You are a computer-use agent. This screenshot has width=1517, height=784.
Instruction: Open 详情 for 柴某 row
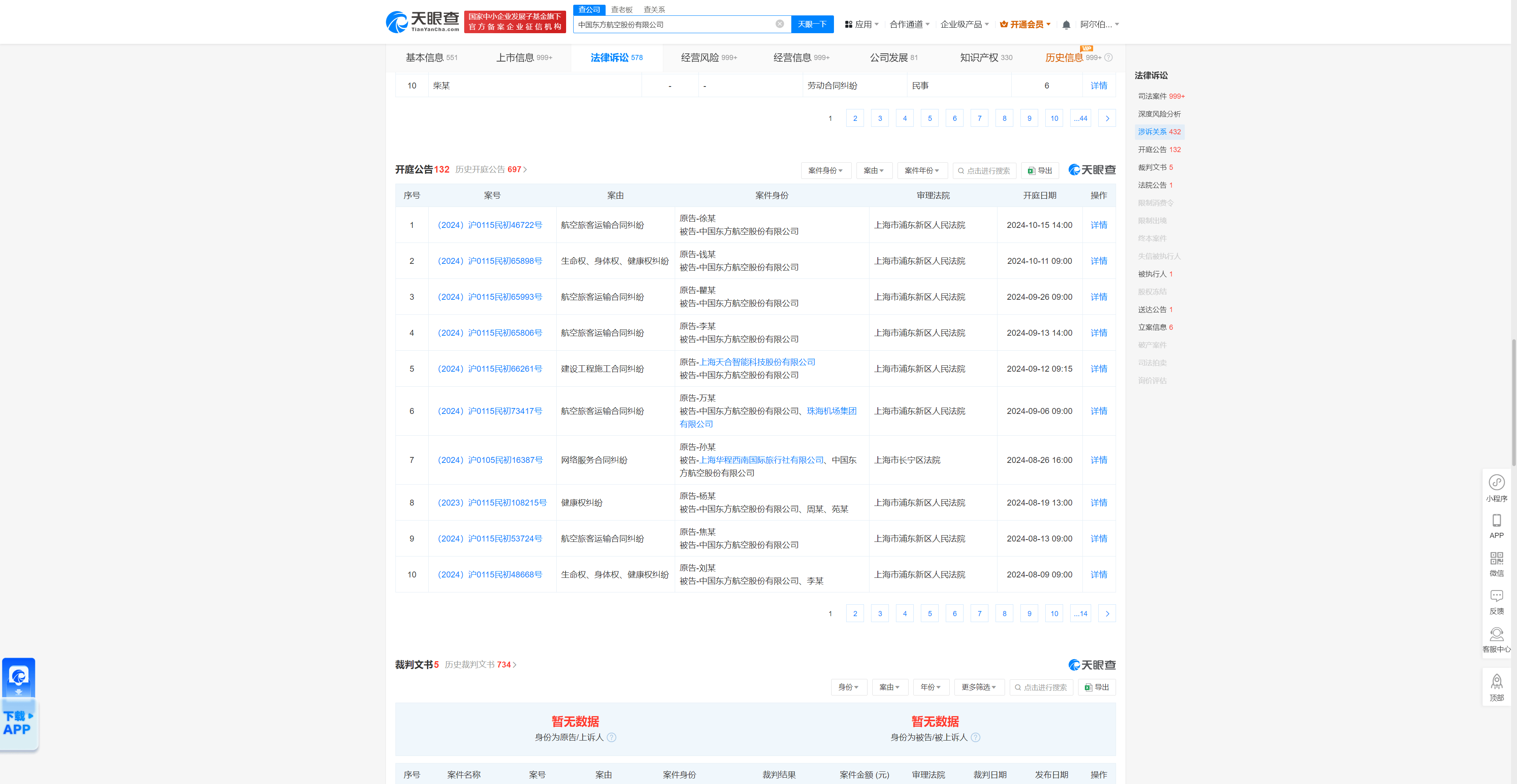pos(1099,85)
